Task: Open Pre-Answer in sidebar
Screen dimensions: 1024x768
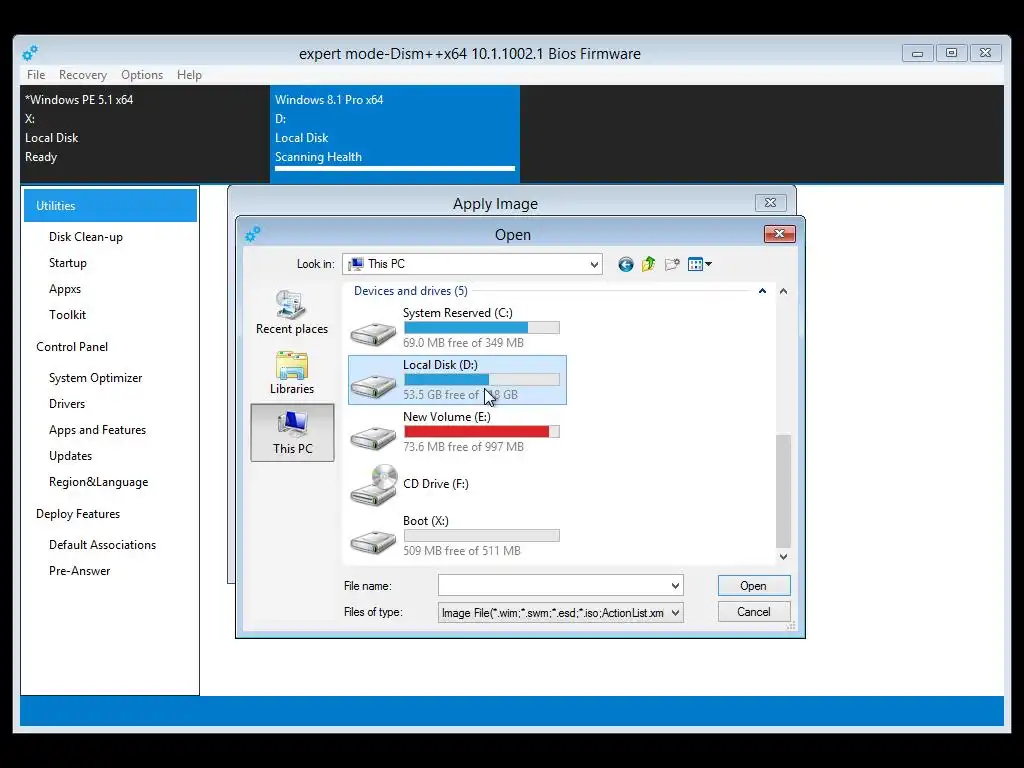Action: tap(79, 571)
